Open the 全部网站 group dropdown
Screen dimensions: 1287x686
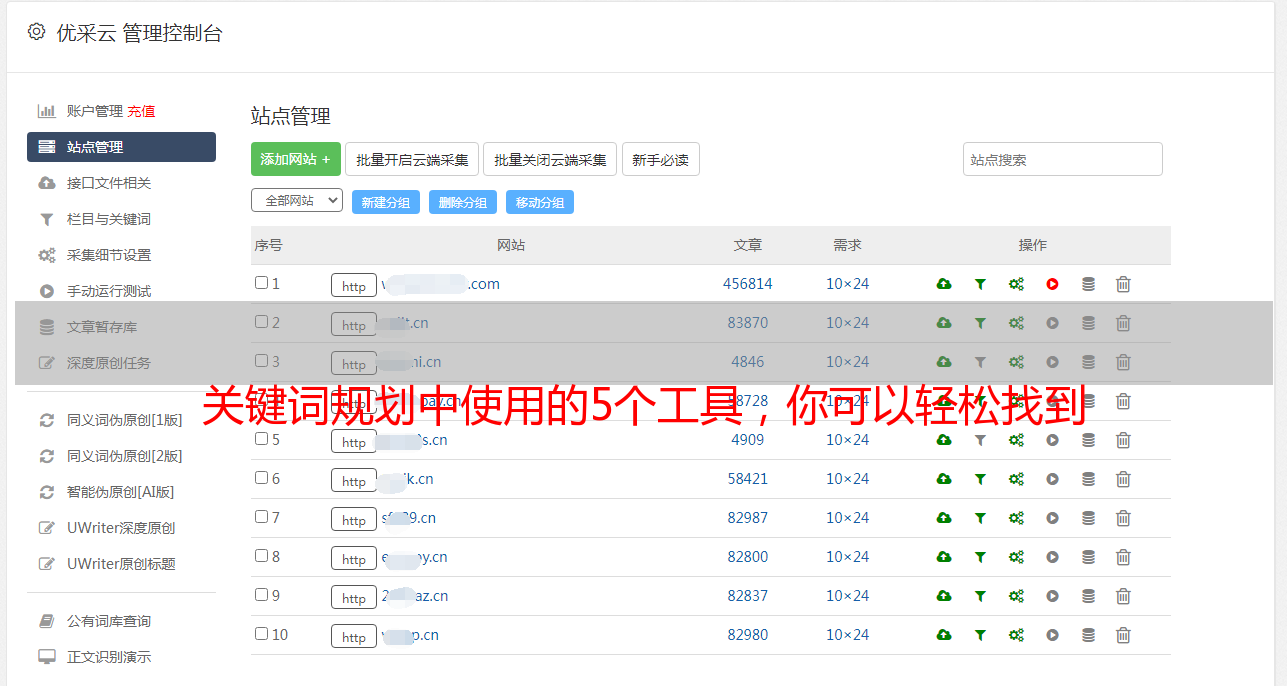coord(296,201)
